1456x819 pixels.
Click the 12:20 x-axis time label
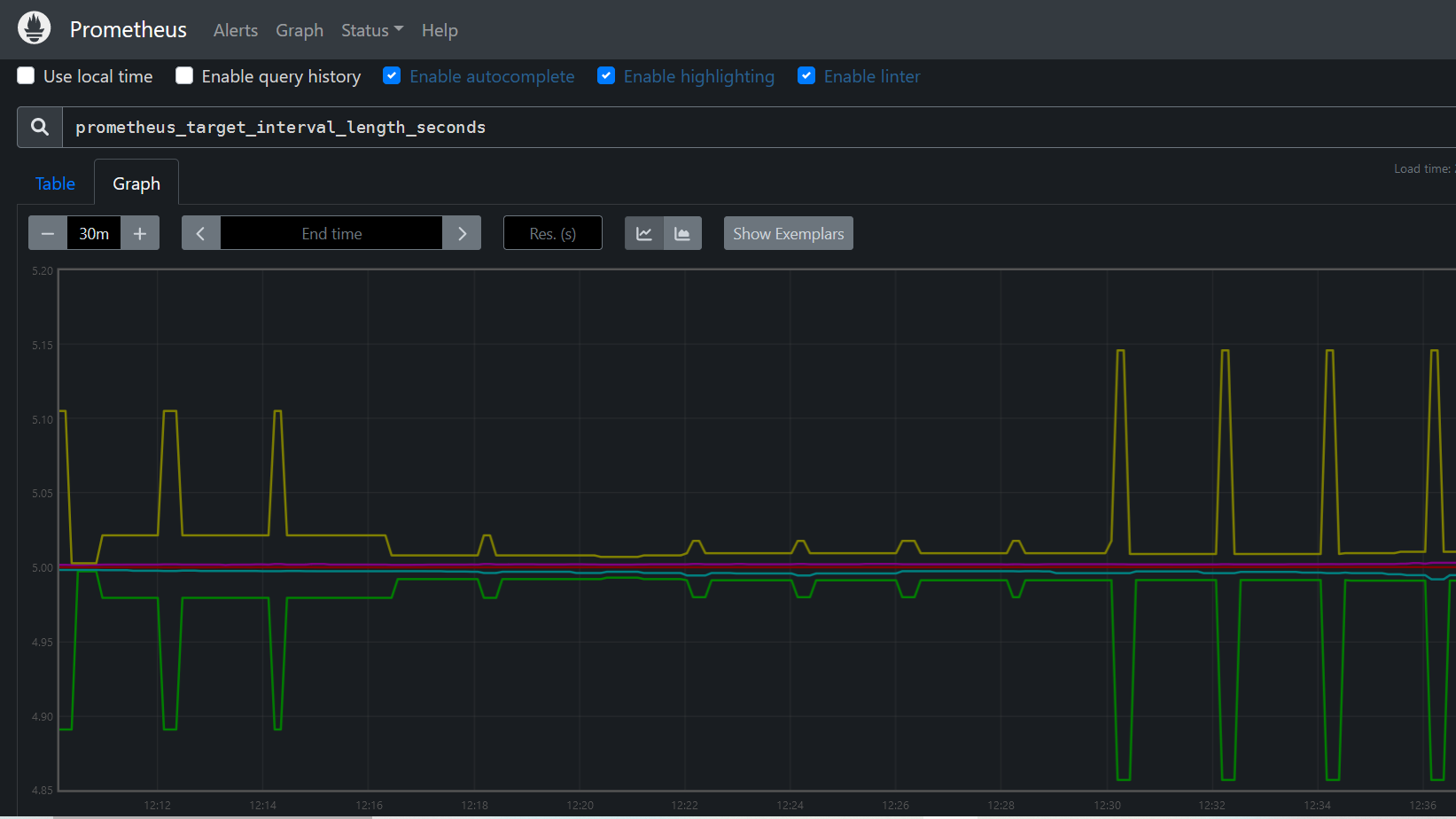[x=580, y=805]
